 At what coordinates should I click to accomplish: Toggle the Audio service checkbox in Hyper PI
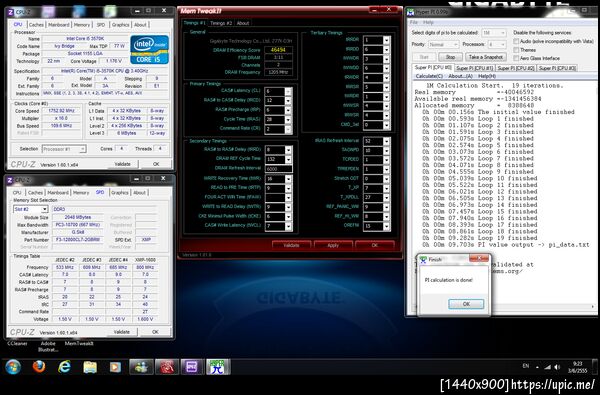click(516, 41)
